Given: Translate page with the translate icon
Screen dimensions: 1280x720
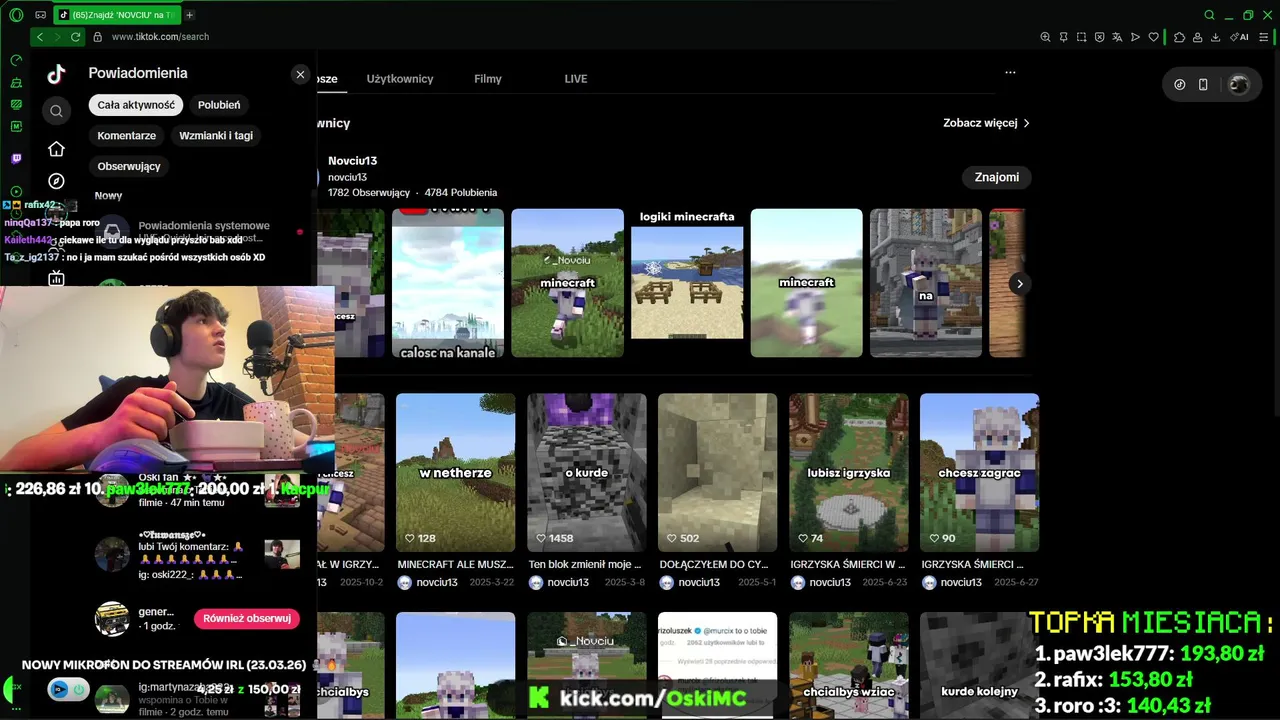Looking at the screenshot, I should [1117, 37].
